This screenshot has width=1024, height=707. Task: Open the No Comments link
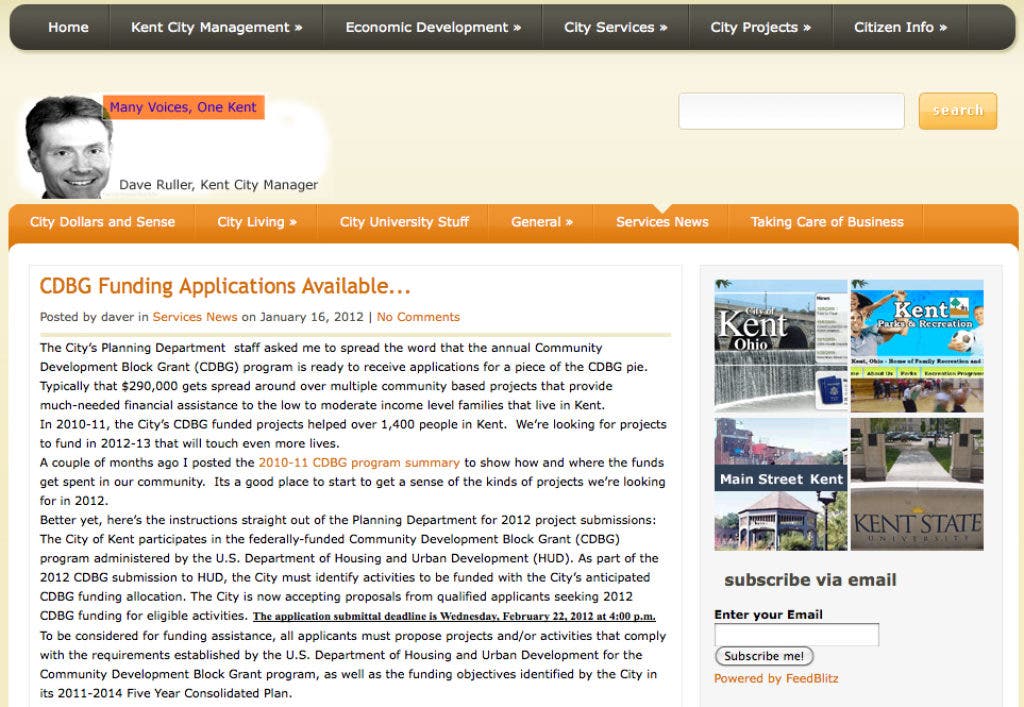tap(418, 317)
